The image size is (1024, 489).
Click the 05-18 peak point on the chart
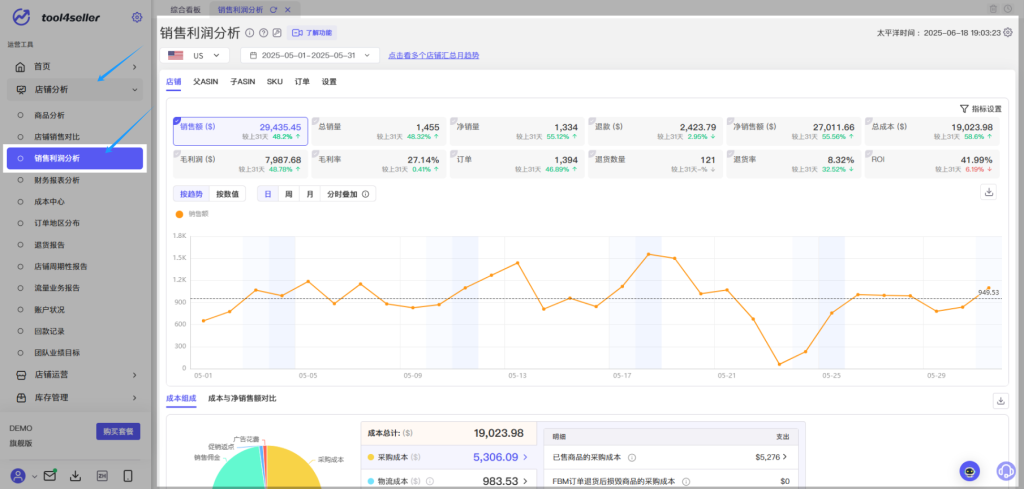648,254
